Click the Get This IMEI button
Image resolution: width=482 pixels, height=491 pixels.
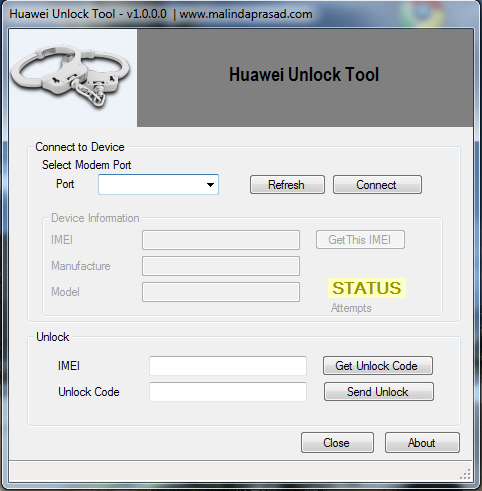[x=360, y=240]
